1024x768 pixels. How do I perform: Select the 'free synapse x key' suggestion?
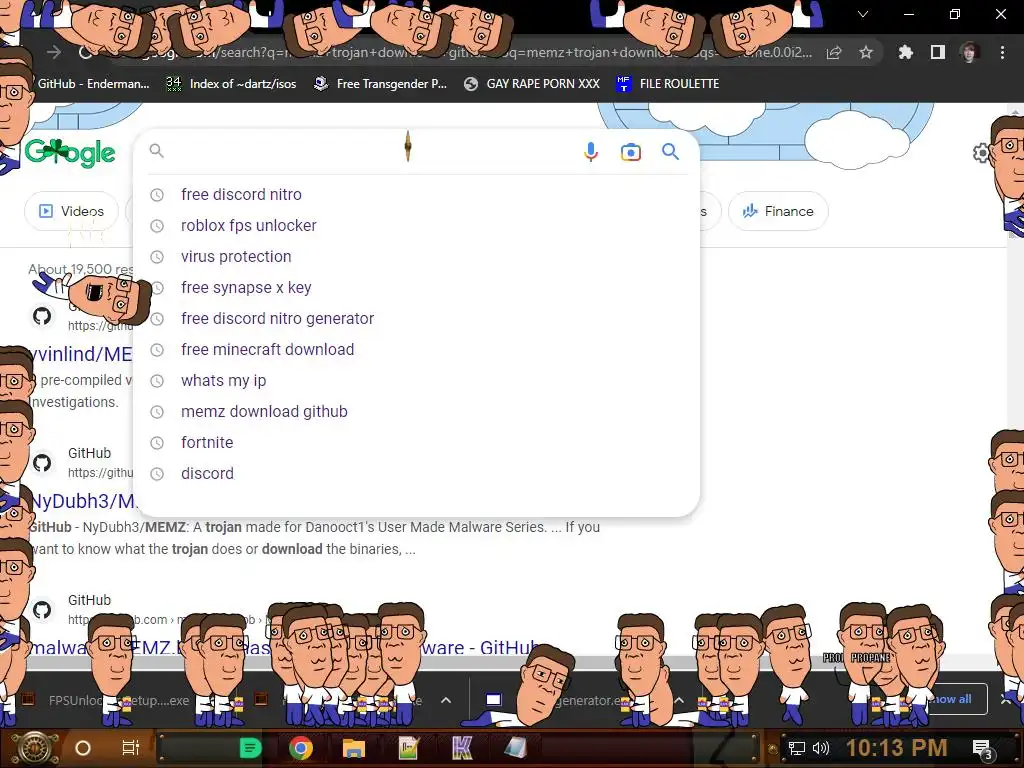416,287
